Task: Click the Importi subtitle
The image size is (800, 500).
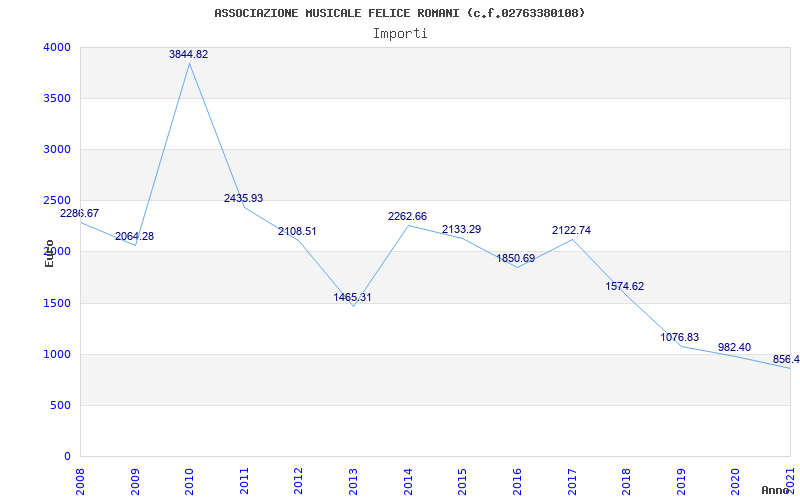Action: click(400, 34)
